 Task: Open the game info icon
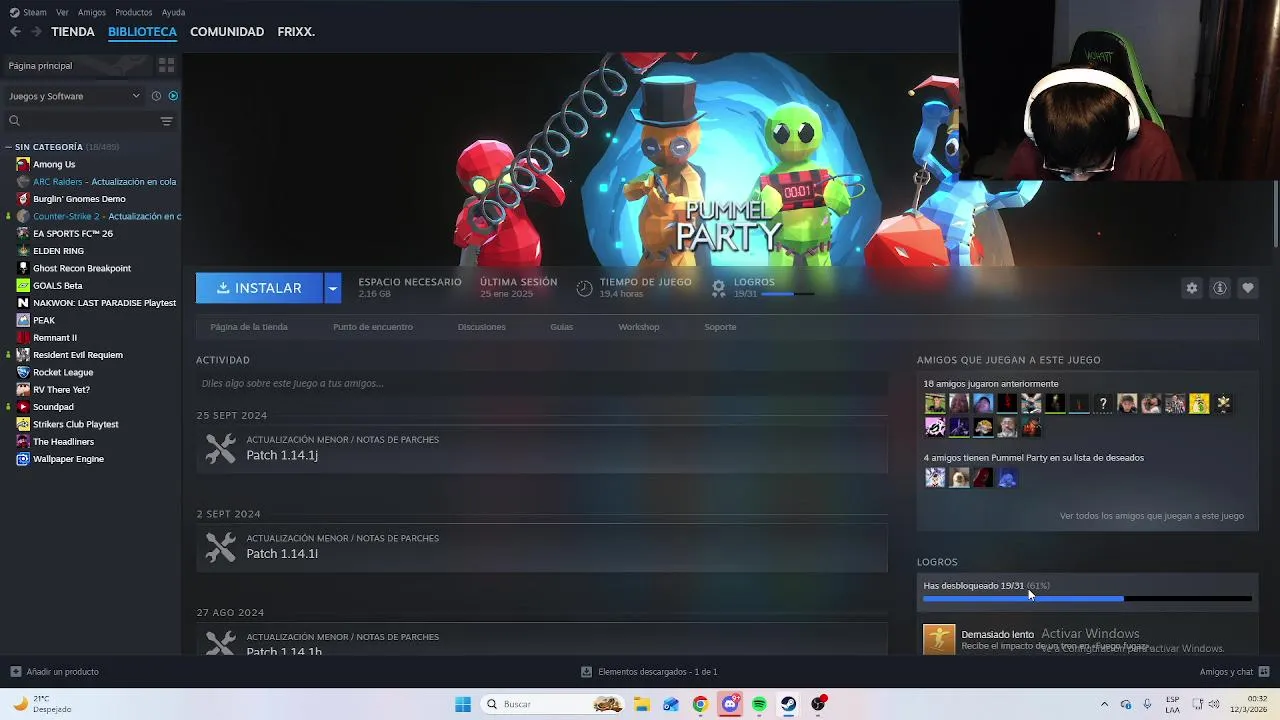tap(1220, 288)
